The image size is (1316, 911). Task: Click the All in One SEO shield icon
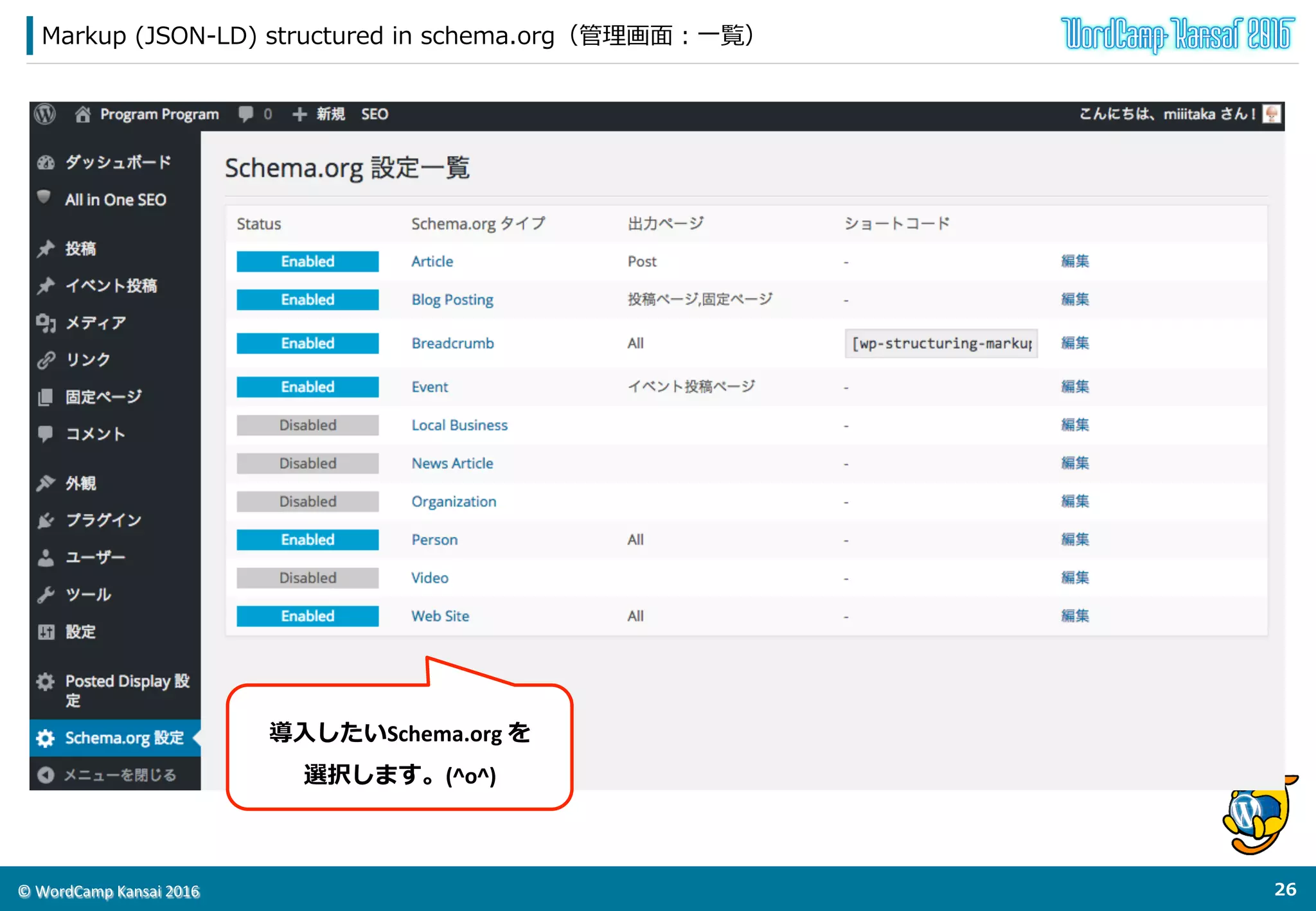(x=44, y=198)
